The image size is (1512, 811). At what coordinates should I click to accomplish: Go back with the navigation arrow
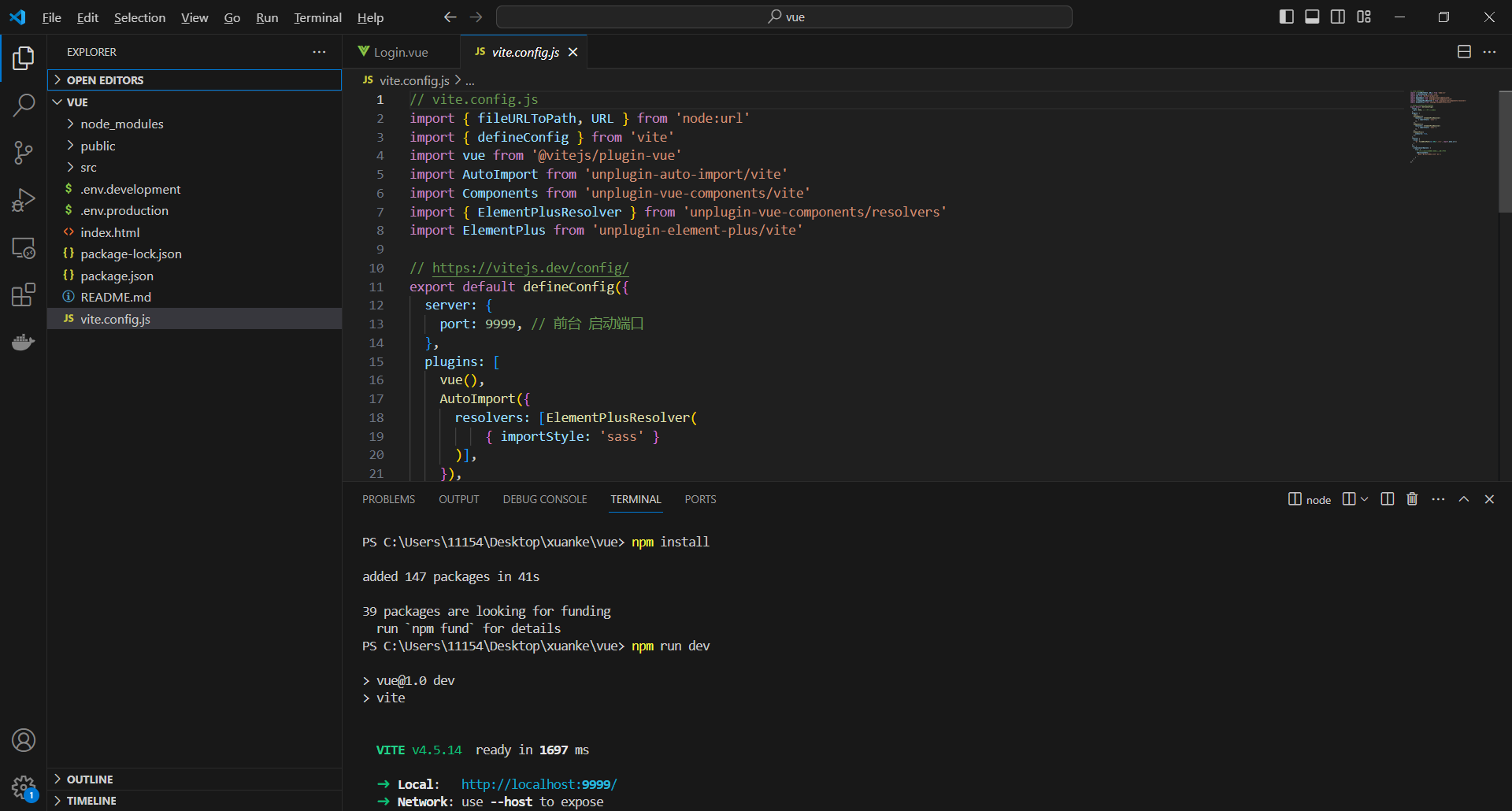[450, 17]
